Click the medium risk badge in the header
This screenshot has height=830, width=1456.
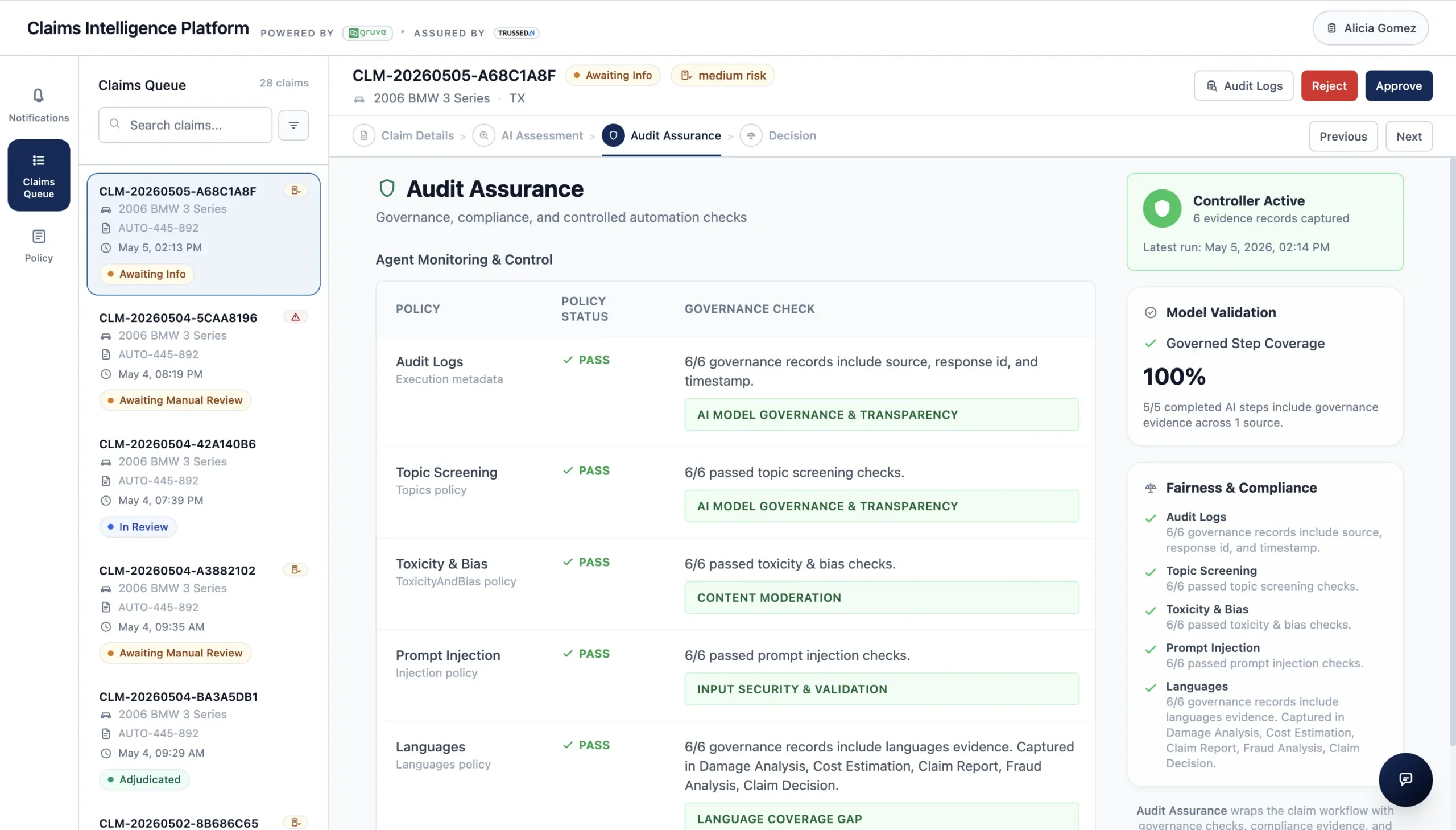[722, 75]
